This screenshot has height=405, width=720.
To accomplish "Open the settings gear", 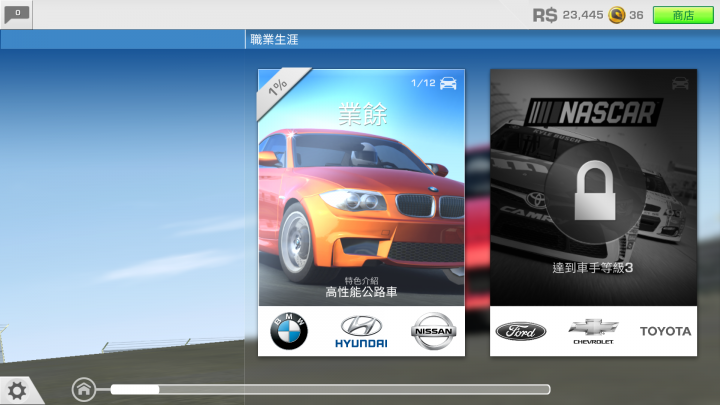I will [17, 391].
